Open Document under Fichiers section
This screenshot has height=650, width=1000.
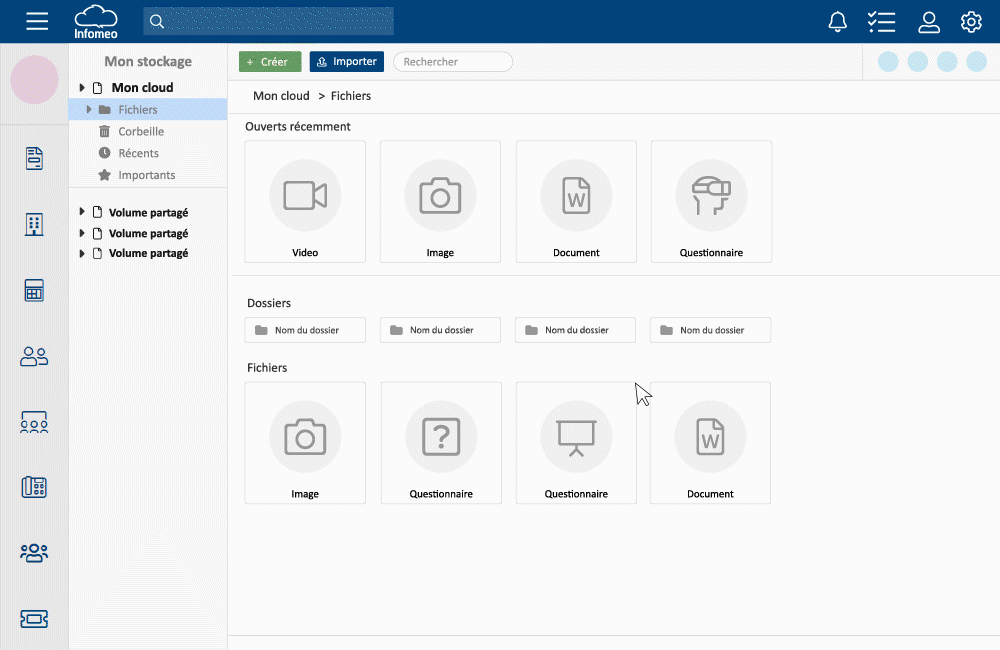tap(710, 443)
